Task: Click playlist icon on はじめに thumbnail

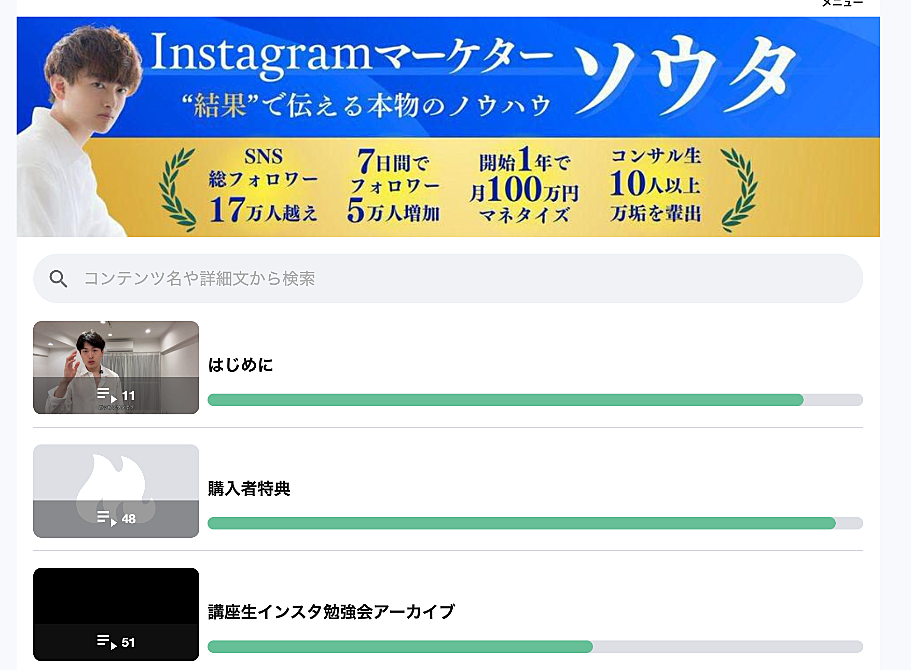Action: 107,395
